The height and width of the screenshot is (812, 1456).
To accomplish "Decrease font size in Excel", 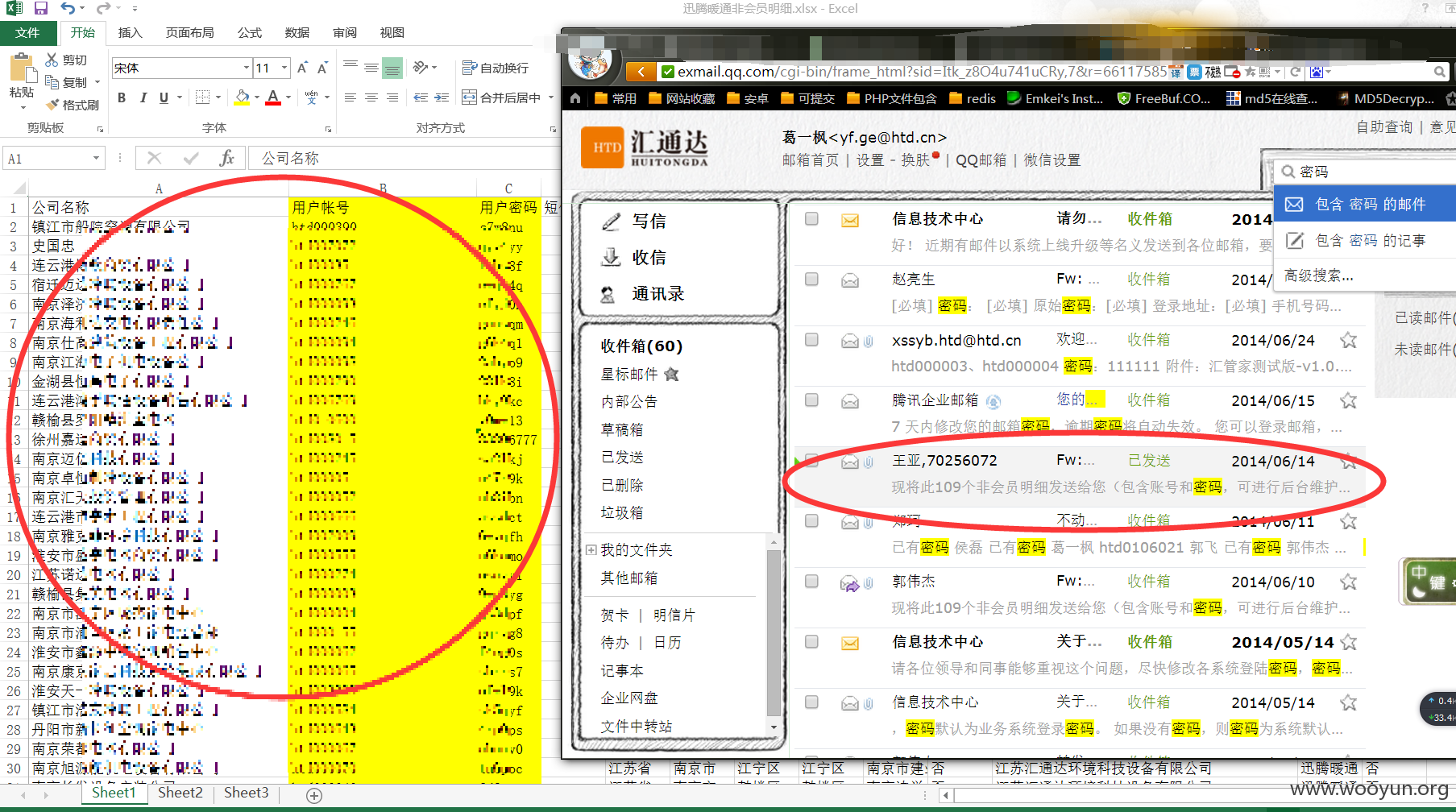I will [322, 68].
